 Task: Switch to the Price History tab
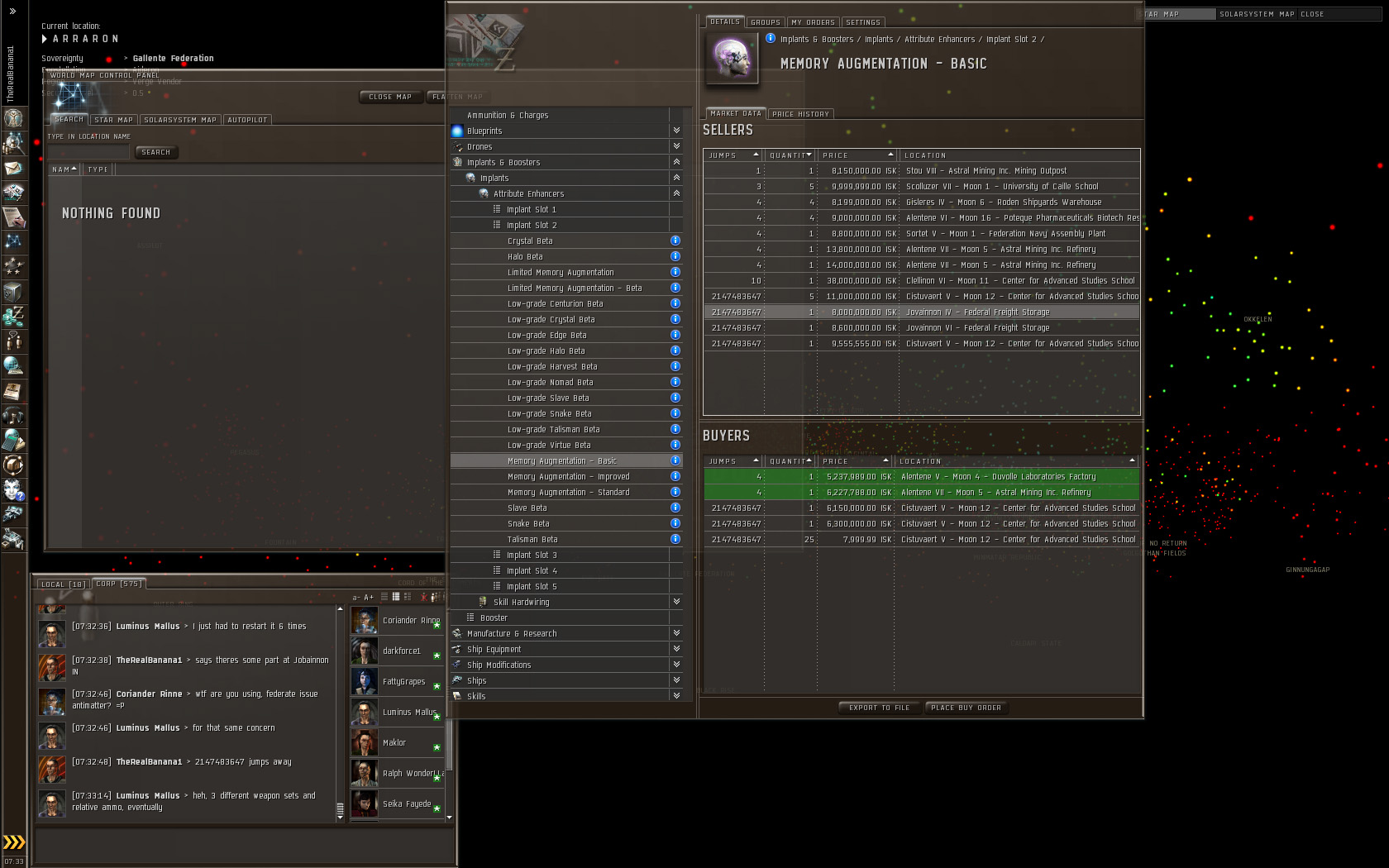tap(800, 114)
